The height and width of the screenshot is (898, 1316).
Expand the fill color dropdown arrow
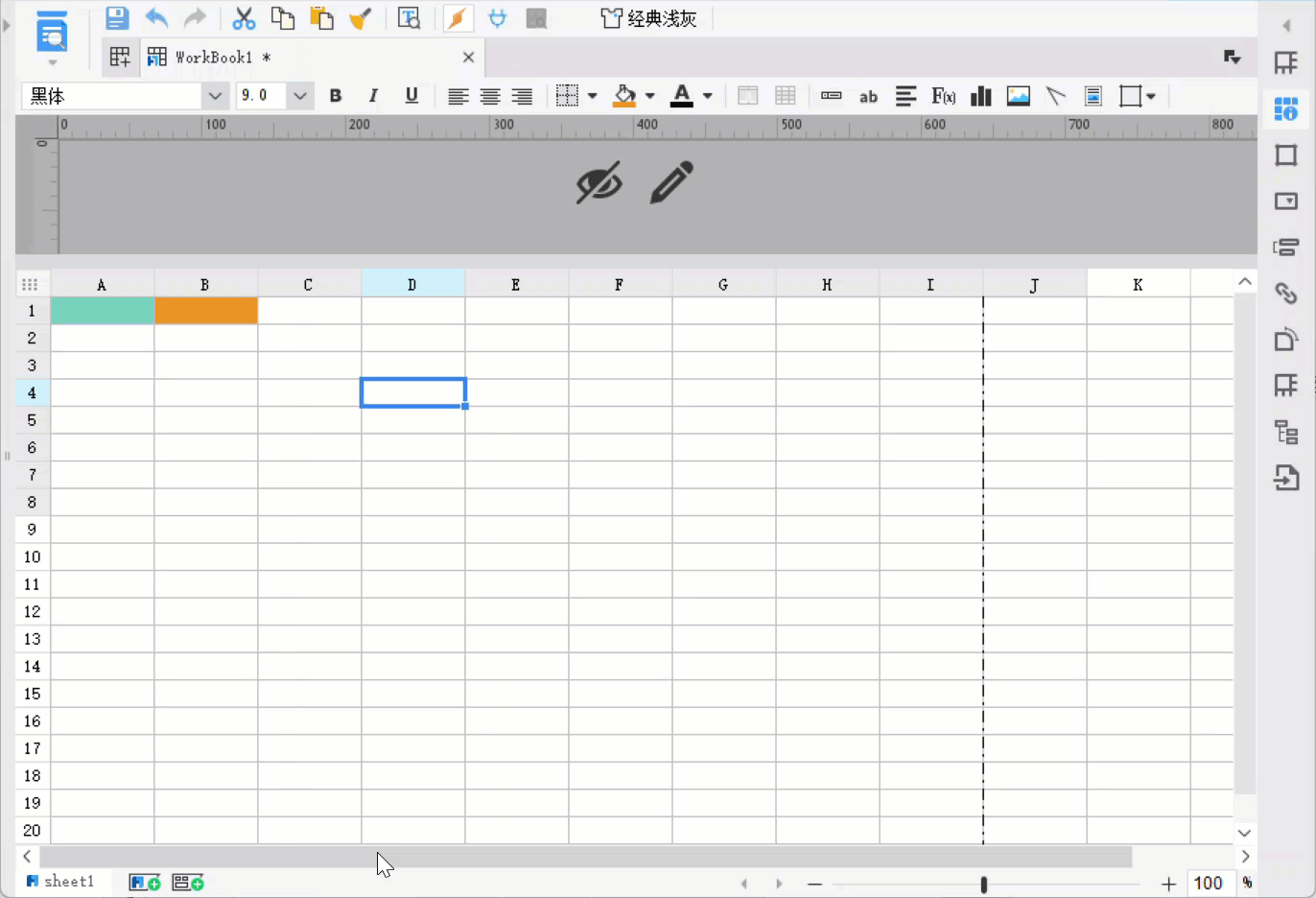pos(650,96)
